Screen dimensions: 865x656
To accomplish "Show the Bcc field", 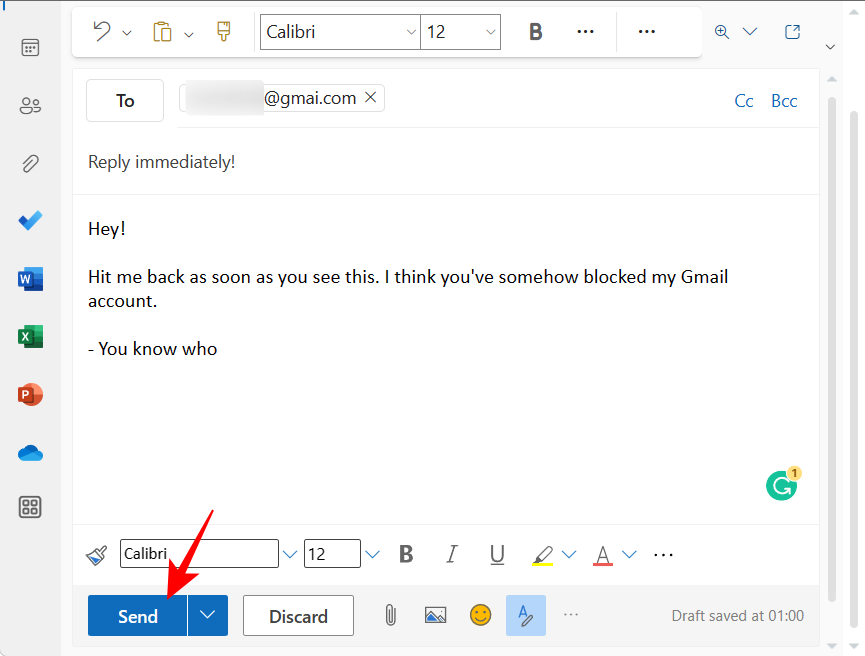I will pyautogui.click(x=784, y=101).
